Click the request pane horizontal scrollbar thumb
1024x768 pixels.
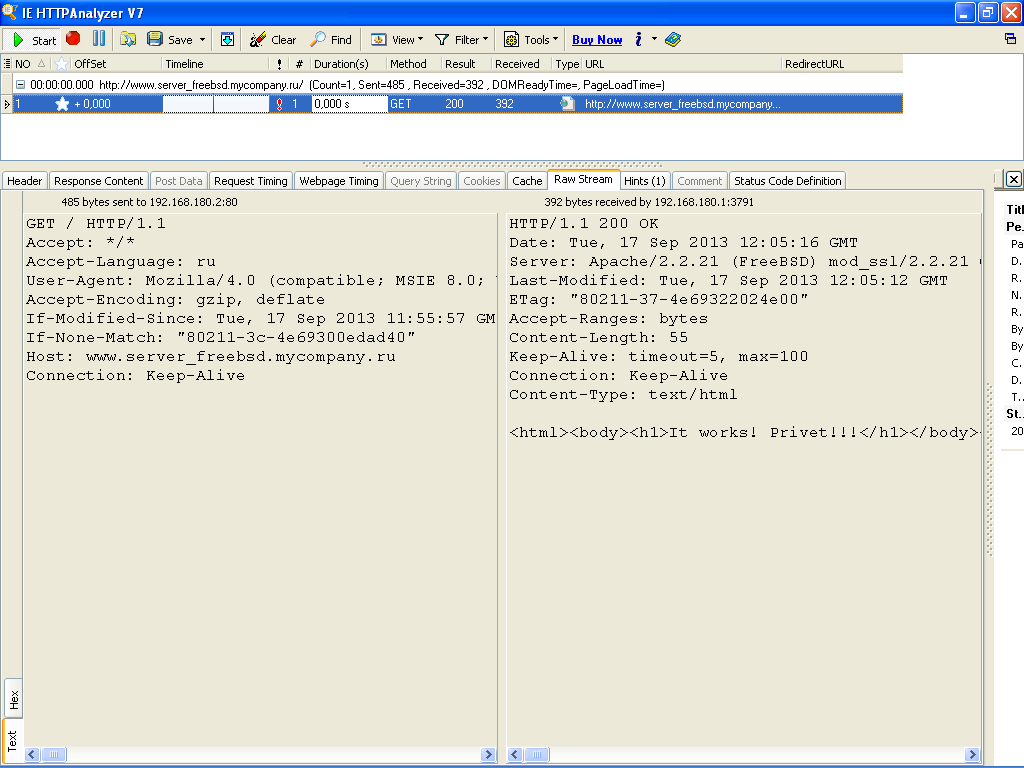pyautogui.click(x=54, y=754)
